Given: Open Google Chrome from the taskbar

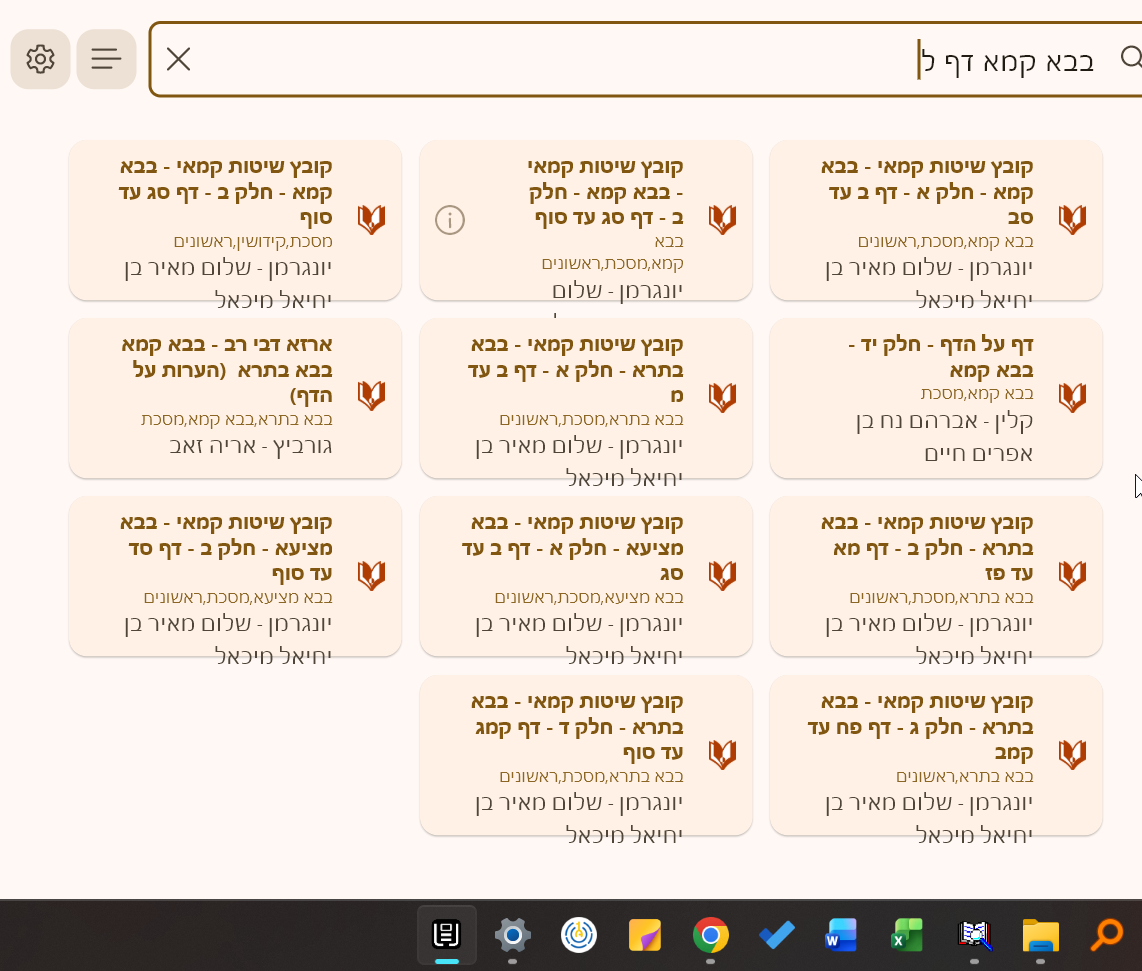Looking at the screenshot, I should [x=710, y=936].
